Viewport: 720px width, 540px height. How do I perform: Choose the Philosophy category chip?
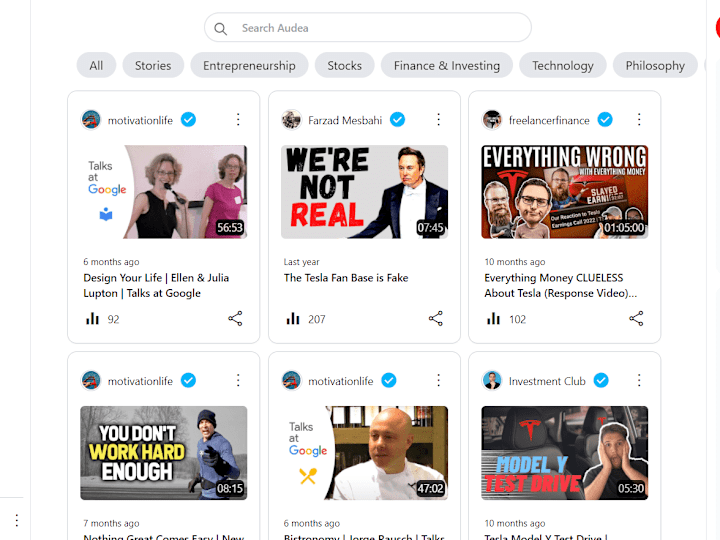[655, 65]
